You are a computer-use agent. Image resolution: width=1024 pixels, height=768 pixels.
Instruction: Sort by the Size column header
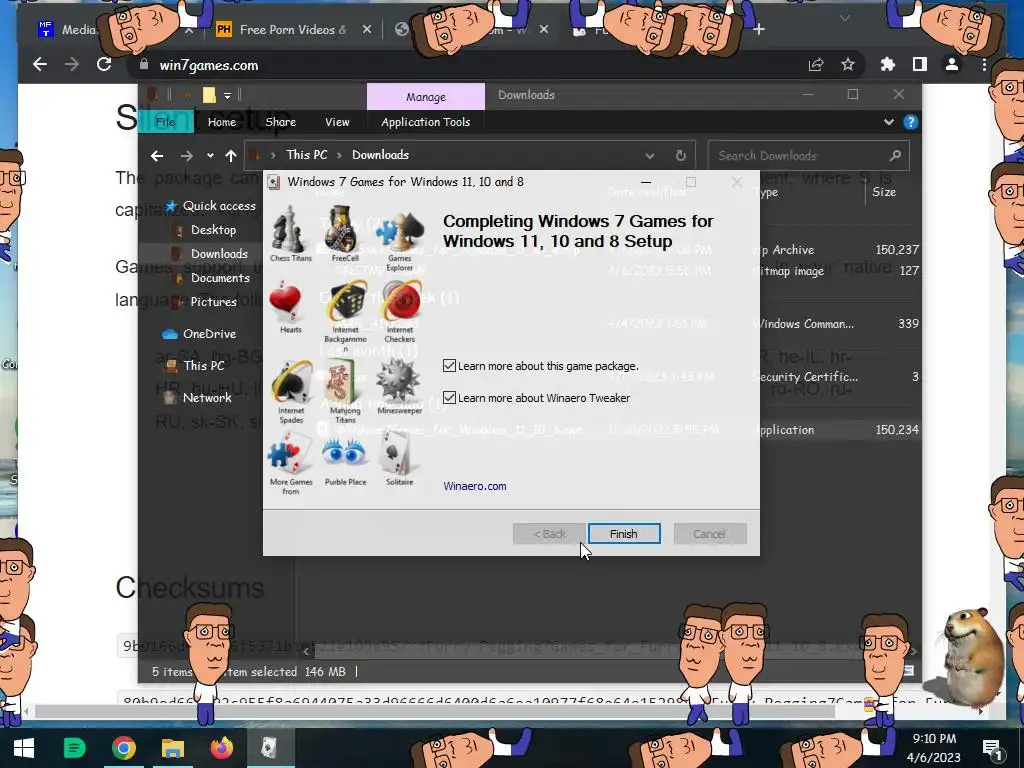tap(884, 192)
